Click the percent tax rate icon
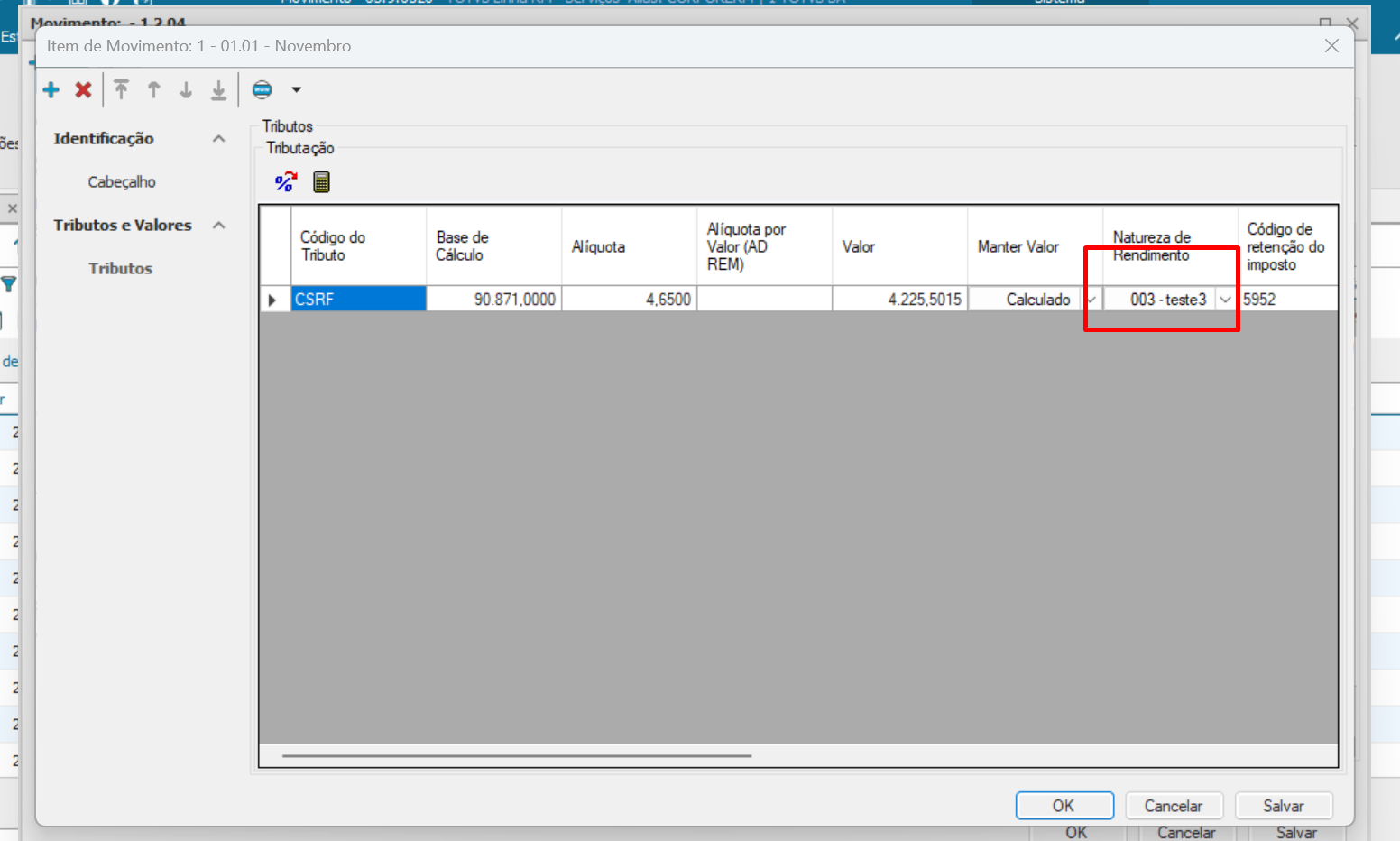 (x=286, y=181)
